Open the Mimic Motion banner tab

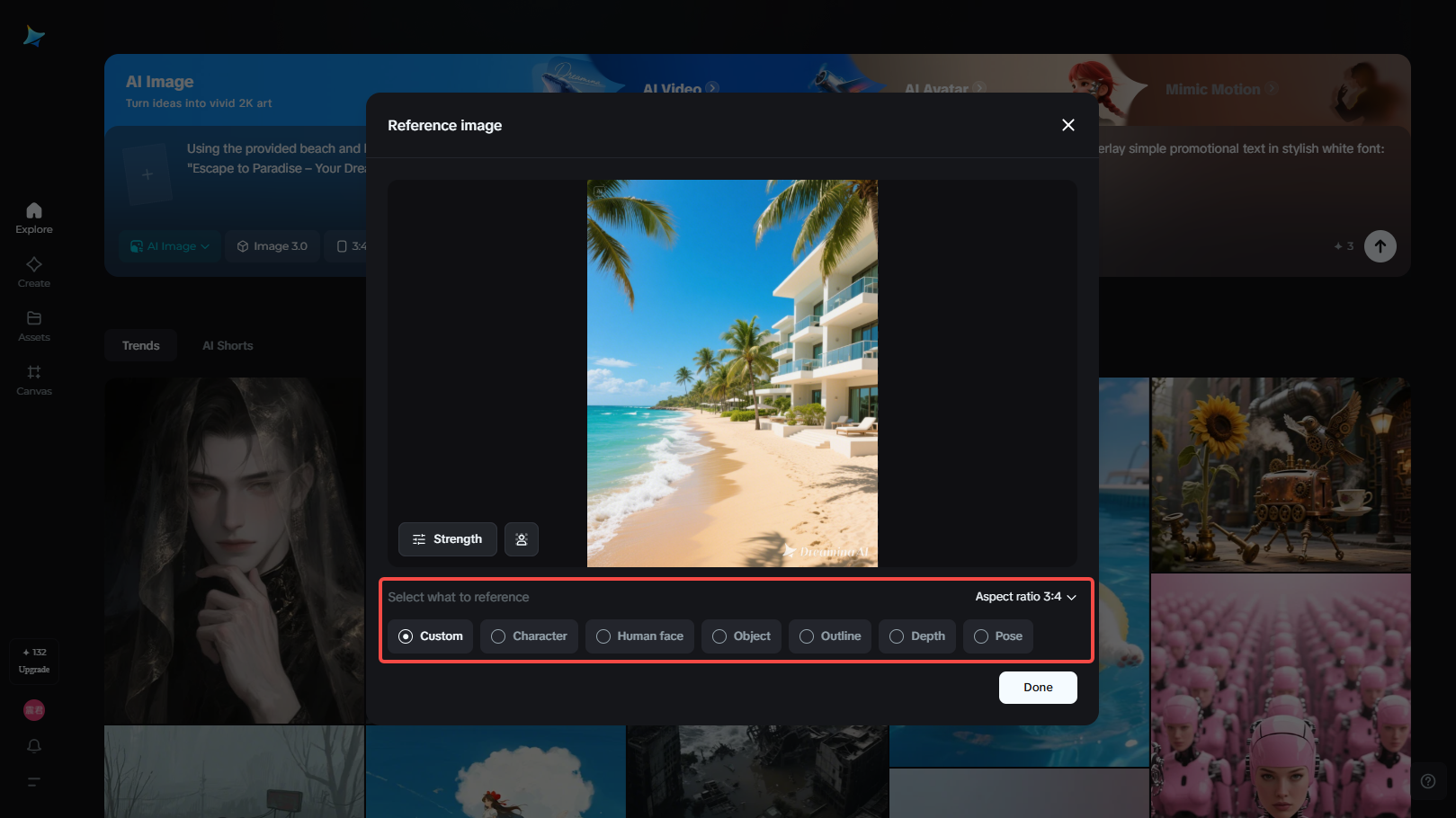[1221, 90]
